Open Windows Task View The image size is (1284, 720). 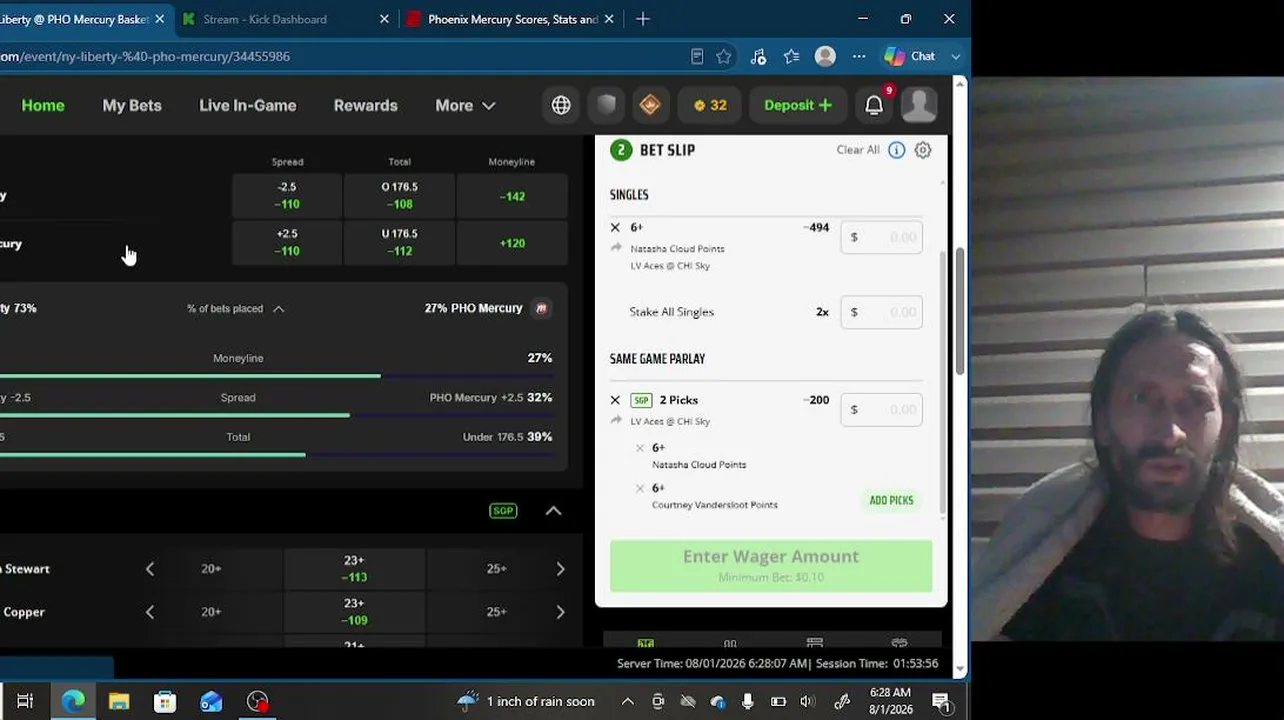[25, 701]
